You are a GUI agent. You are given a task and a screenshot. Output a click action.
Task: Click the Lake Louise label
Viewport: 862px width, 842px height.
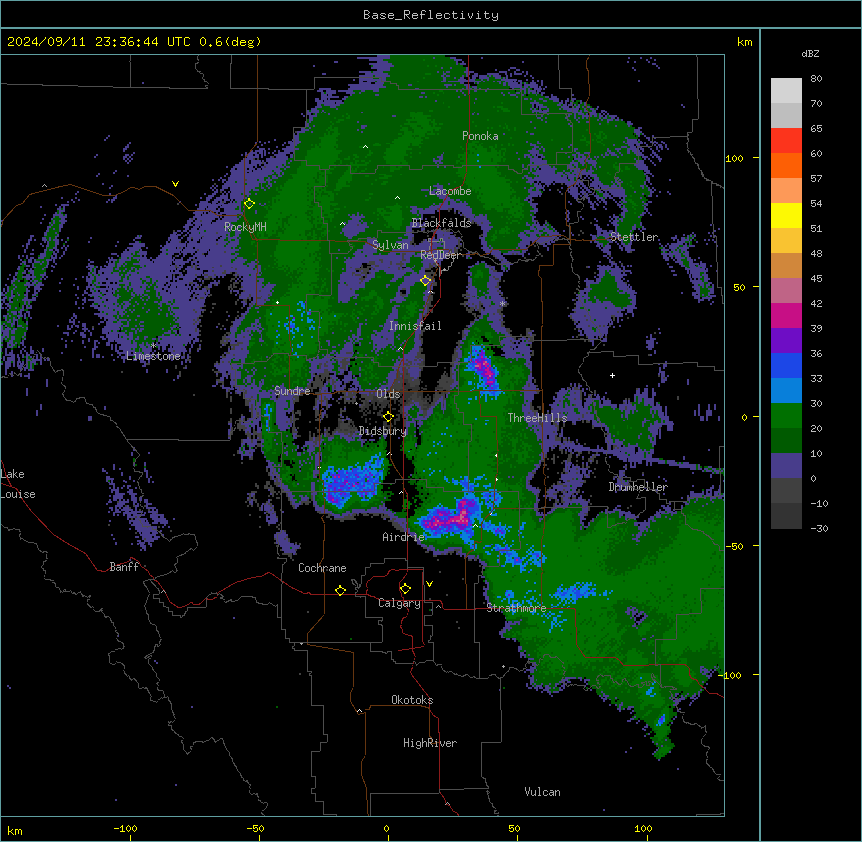point(18,484)
